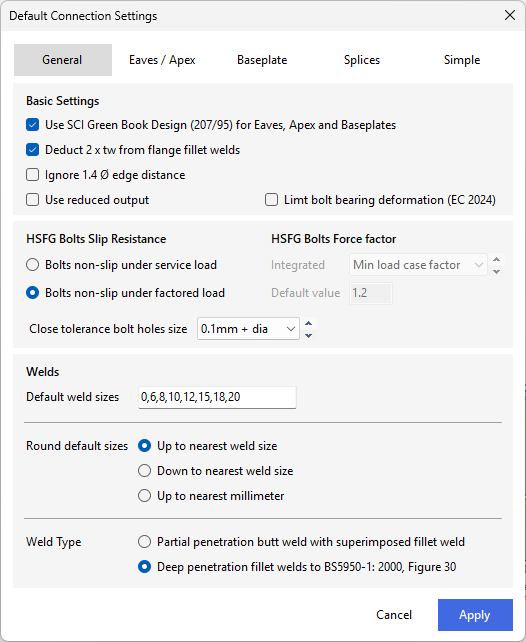Click the Default value 1.2 field
Image resolution: width=526 pixels, height=642 pixels.
pos(371,293)
